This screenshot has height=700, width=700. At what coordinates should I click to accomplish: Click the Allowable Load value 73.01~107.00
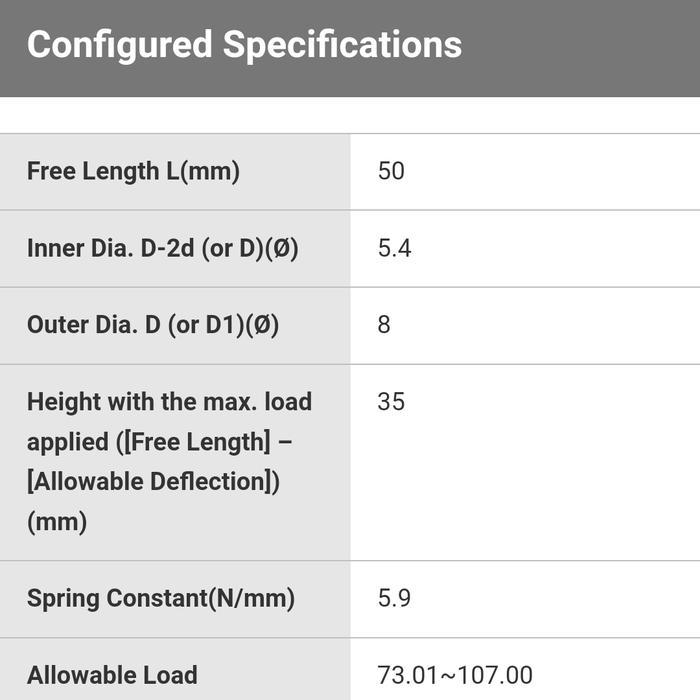click(455, 675)
